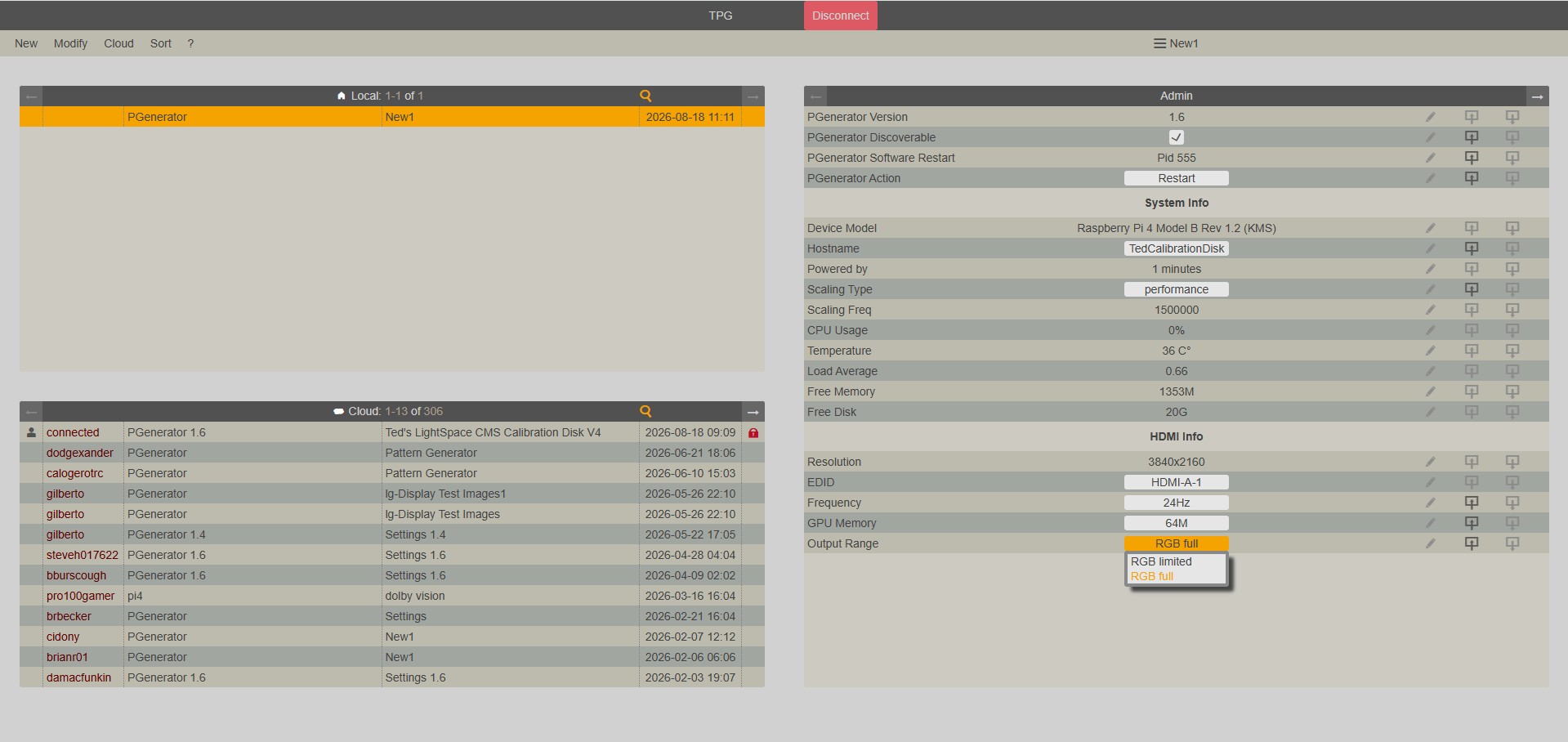Select the dolby vision entry

coord(415,596)
